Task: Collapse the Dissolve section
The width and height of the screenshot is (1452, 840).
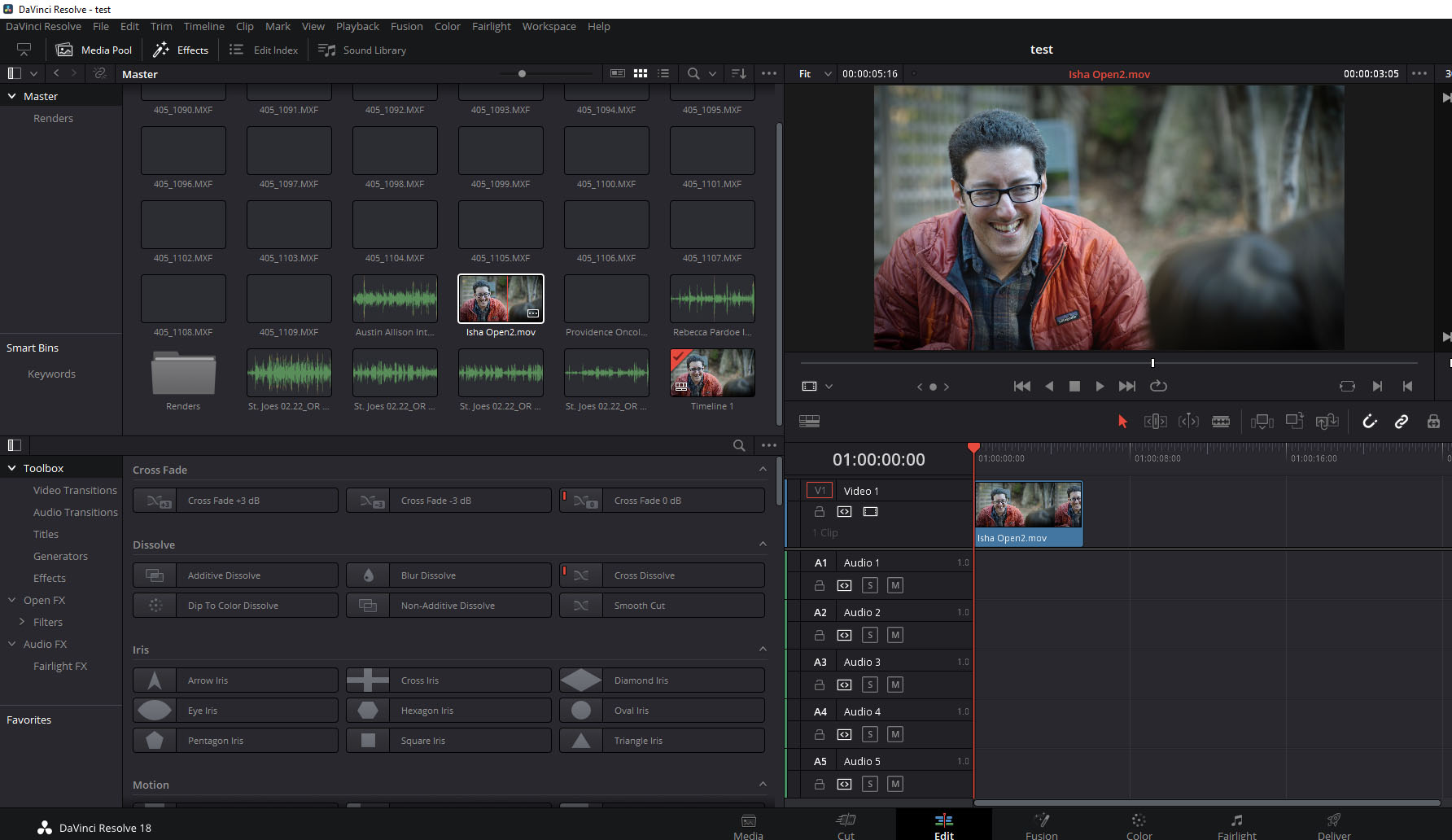Action: point(763,544)
